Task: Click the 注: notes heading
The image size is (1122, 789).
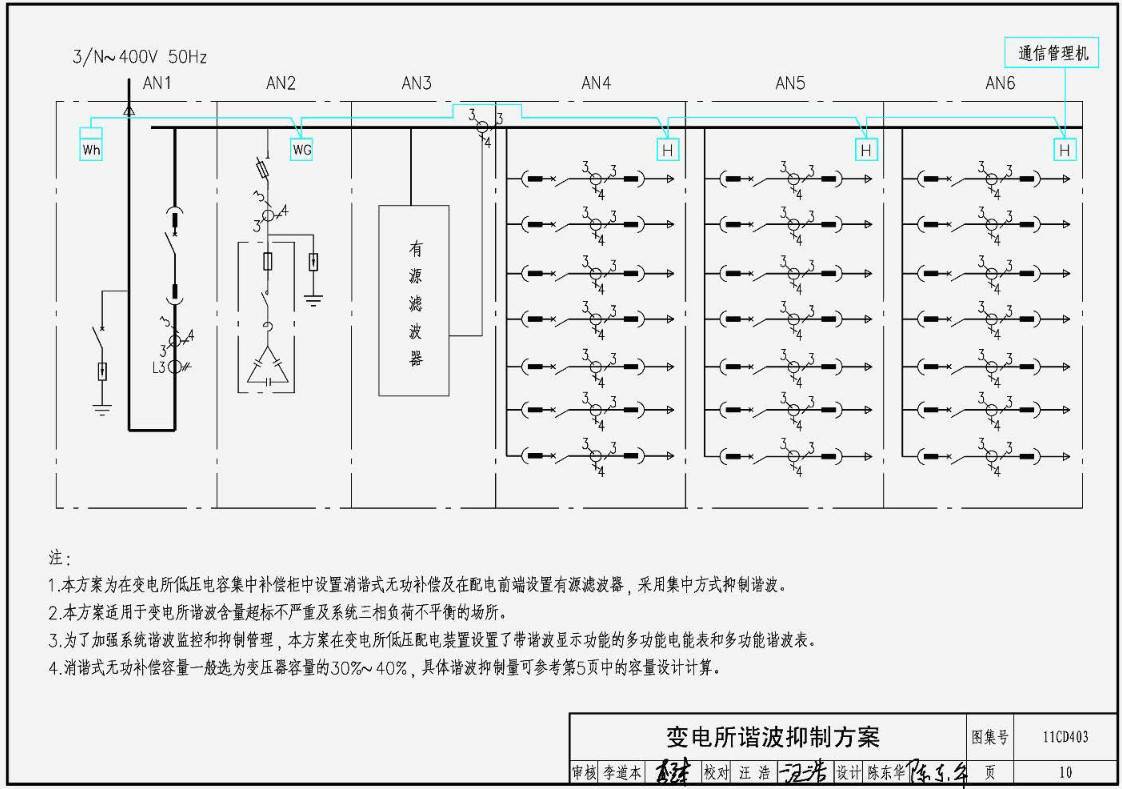Action: (x=60, y=557)
